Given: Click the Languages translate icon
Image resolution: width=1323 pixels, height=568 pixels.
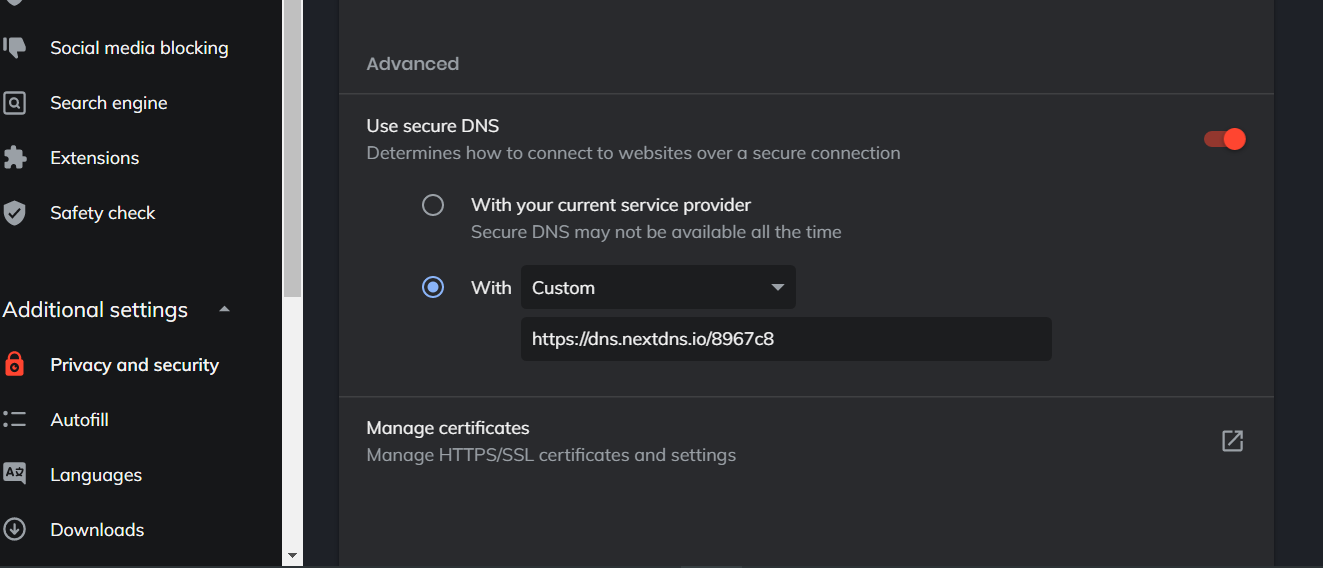Looking at the screenshot, I should pyautogui.click(x=14, y=474).
